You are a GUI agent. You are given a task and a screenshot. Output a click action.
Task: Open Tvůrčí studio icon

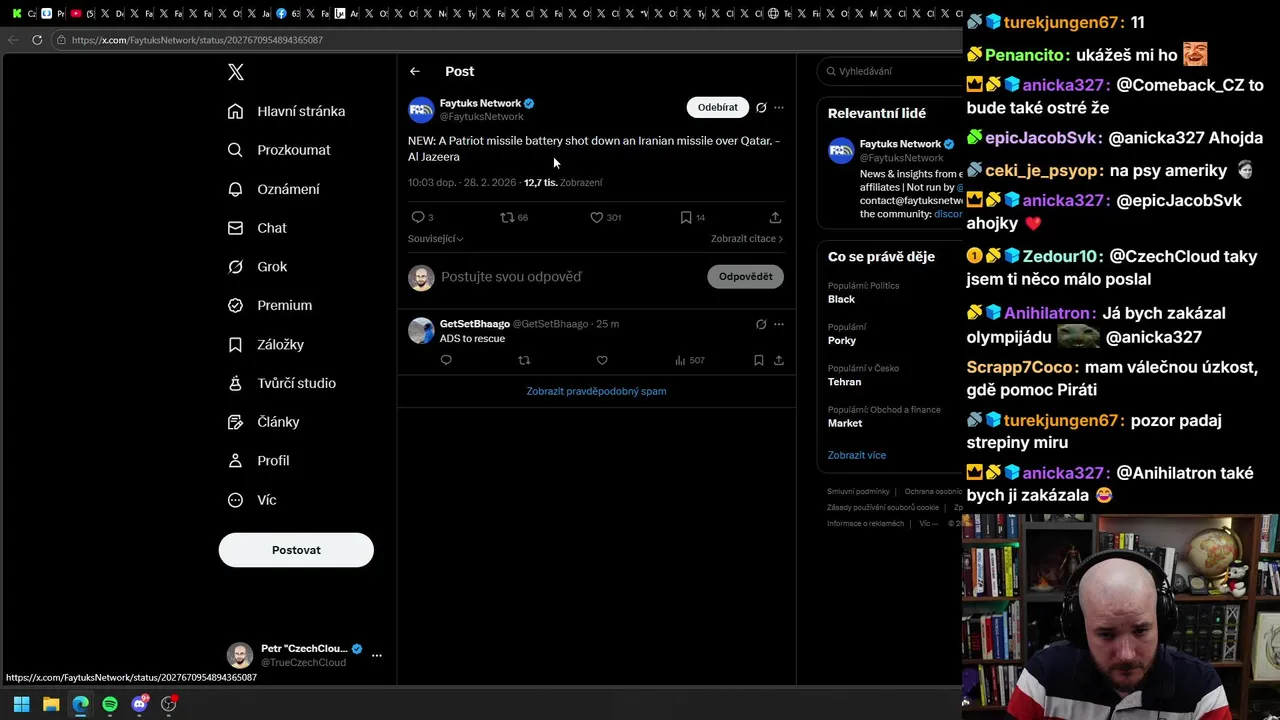(235, 383)
